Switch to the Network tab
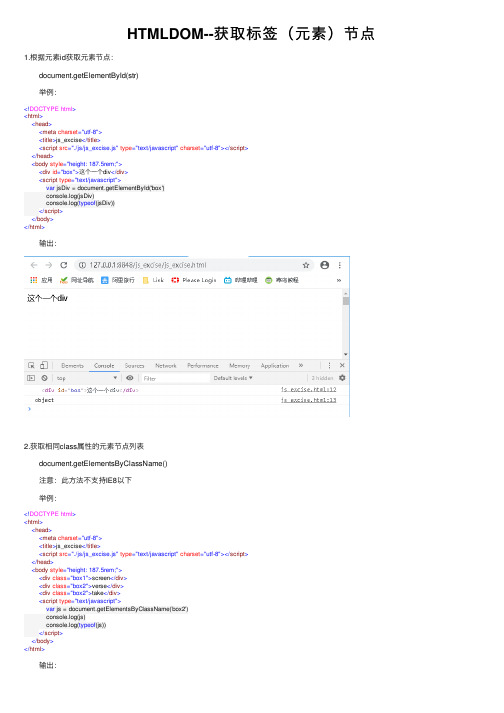The image size is (504, 713). click(x=166, y=366)
